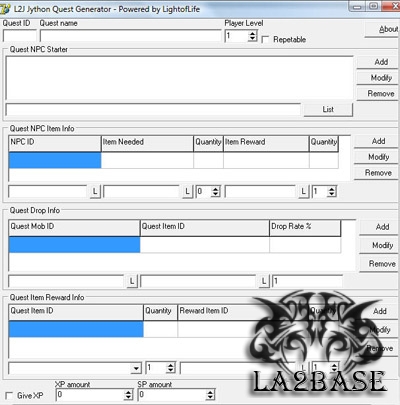Click the drop Quest Item ID entry field
400x405 pixels.
point(198,281)
